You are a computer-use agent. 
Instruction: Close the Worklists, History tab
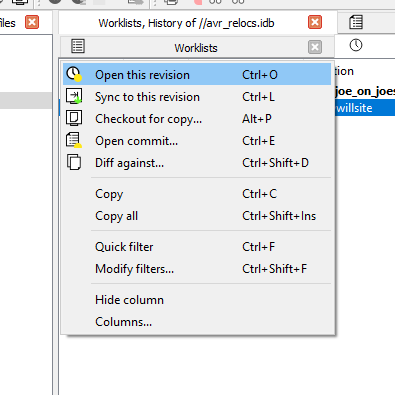(315, 22)
